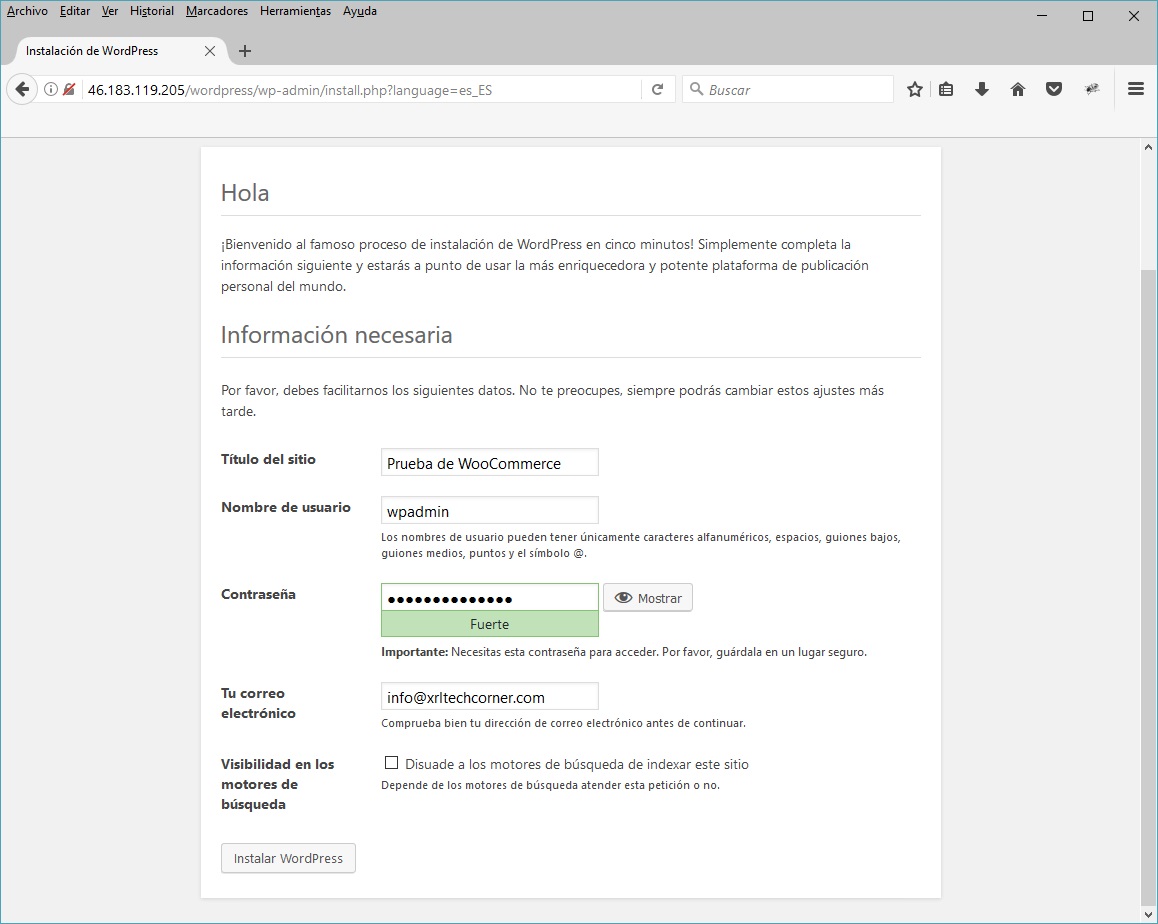Viewport: 1158px width, 924px height.
Task: Click the Información necesaria heading
Action: point(337,335)
